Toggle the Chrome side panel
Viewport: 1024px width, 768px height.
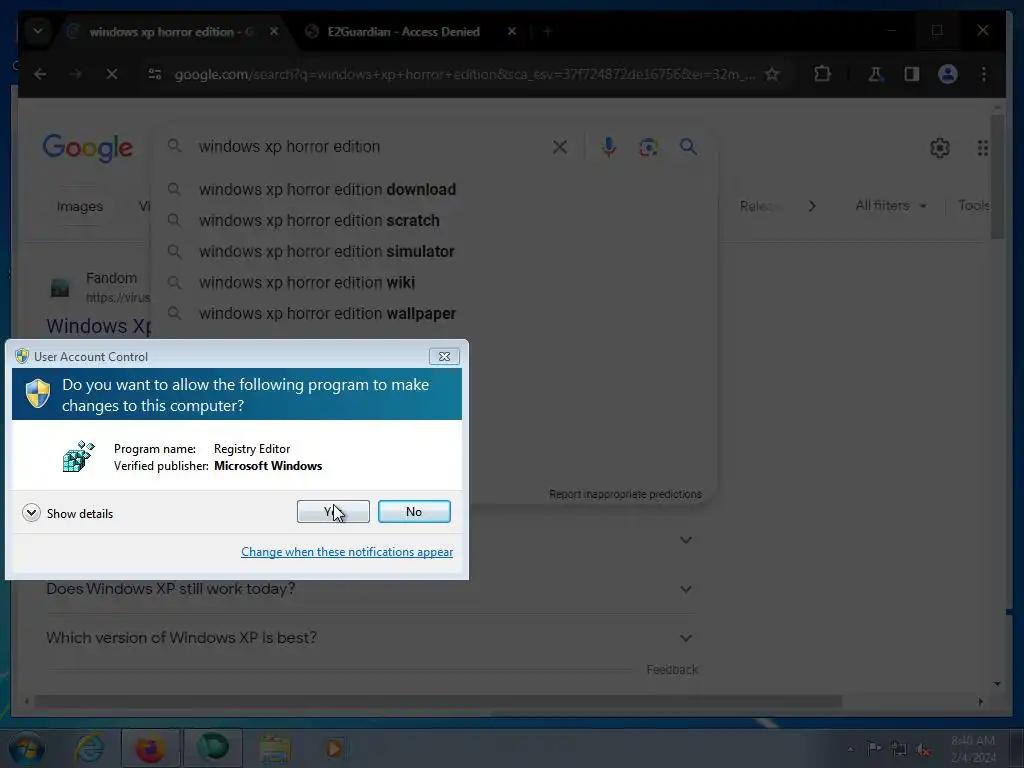pos(912,74)
